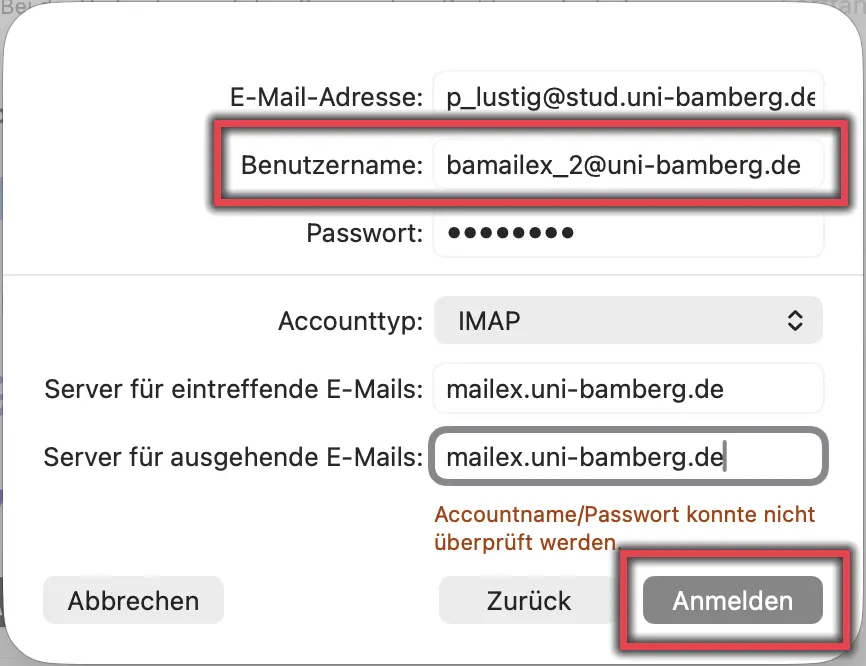
Task: Click the E-Mail-Adresse input field
Action: 627,97
